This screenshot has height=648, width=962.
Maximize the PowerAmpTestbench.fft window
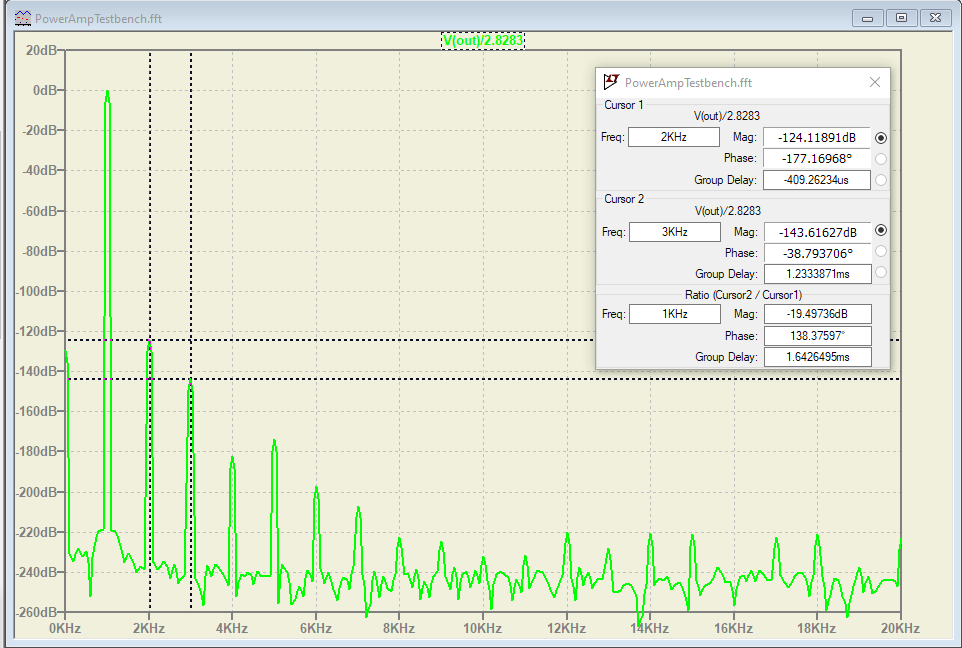tap(901, 18)
